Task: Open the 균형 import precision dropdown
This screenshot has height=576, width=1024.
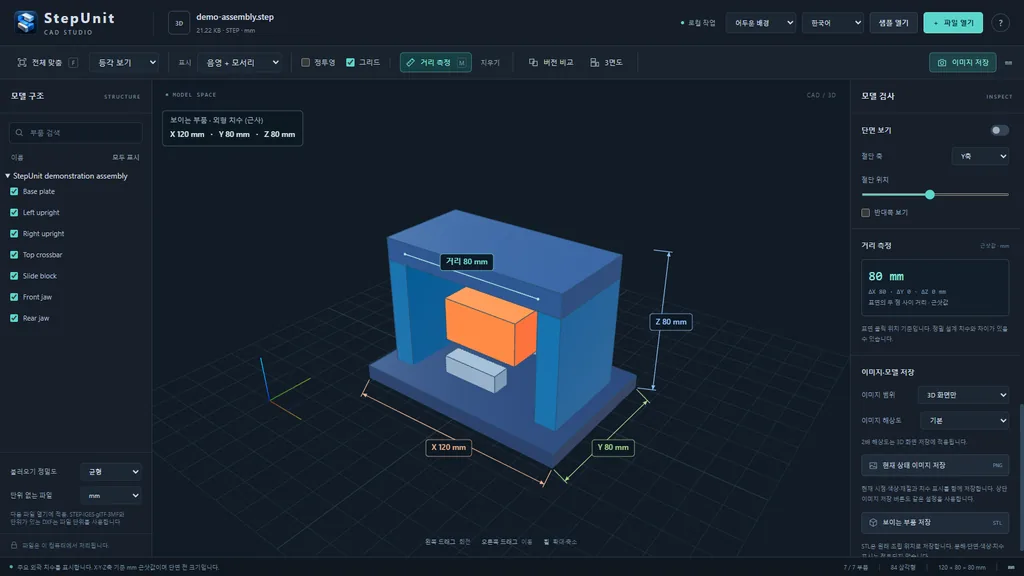Action: coord(111,472)
